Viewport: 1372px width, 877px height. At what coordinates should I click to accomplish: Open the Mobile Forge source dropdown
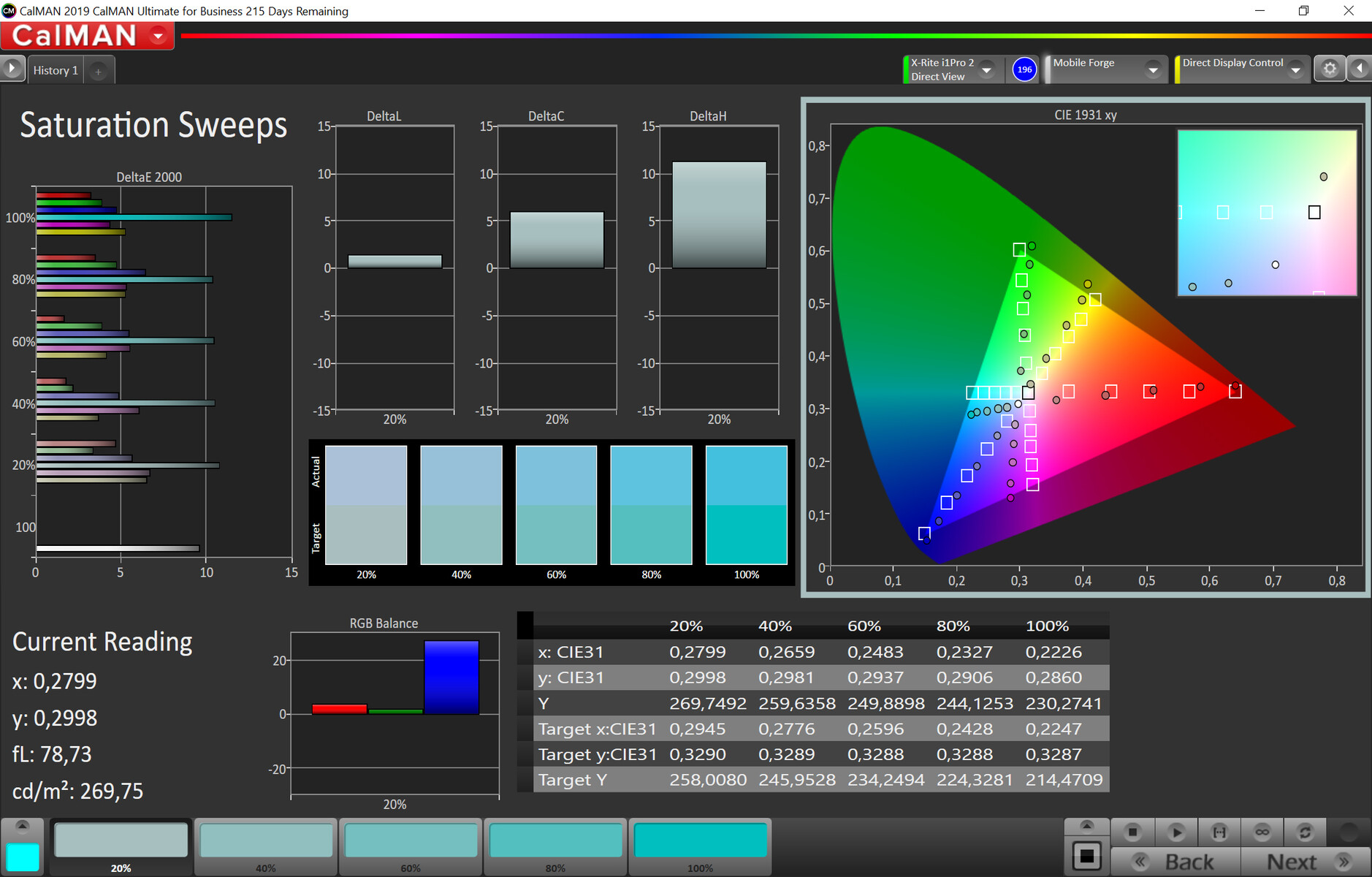tap(1153, 70)
